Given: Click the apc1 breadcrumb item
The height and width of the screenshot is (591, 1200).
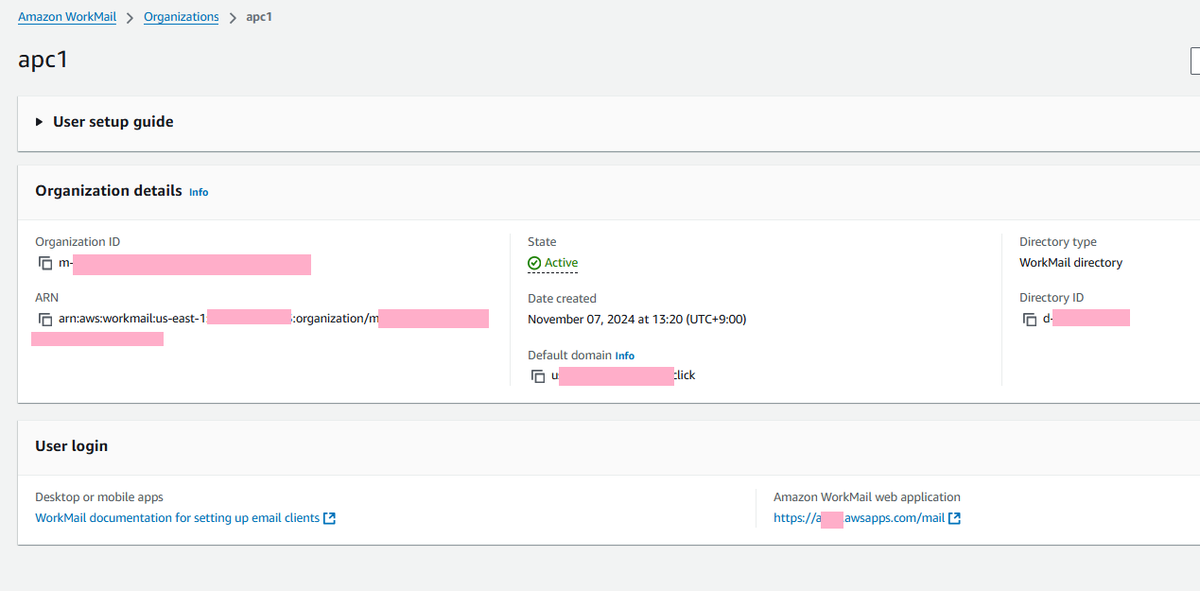Looking at the screenshot, I should tap(259, 17).
